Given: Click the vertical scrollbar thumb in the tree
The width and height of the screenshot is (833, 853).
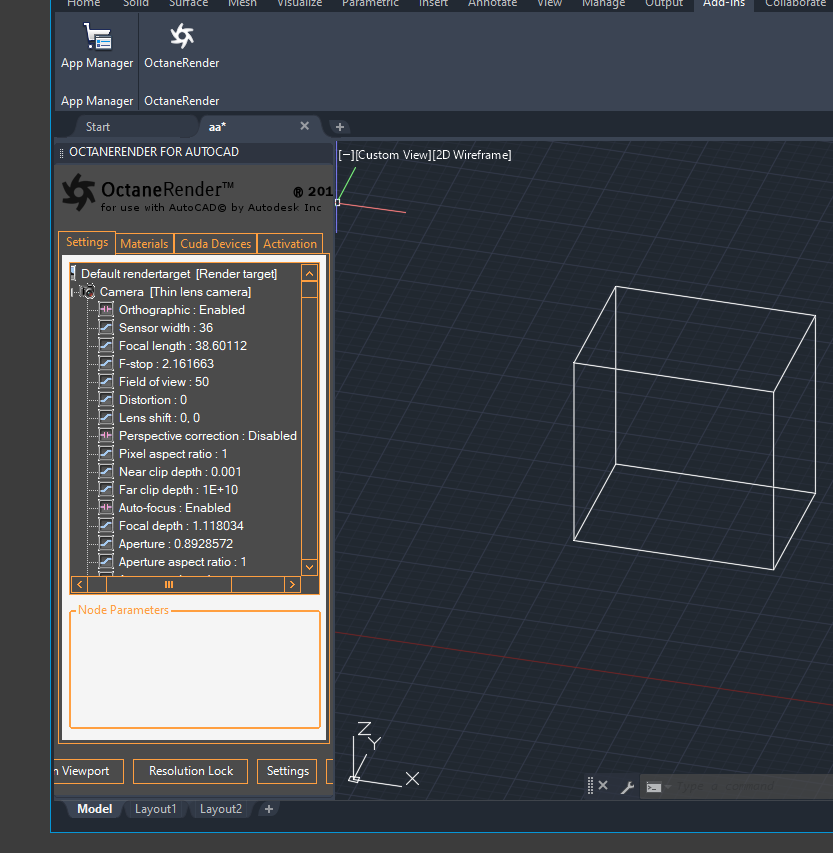Looking at the screenshot, I should click(x=309, y=289).
